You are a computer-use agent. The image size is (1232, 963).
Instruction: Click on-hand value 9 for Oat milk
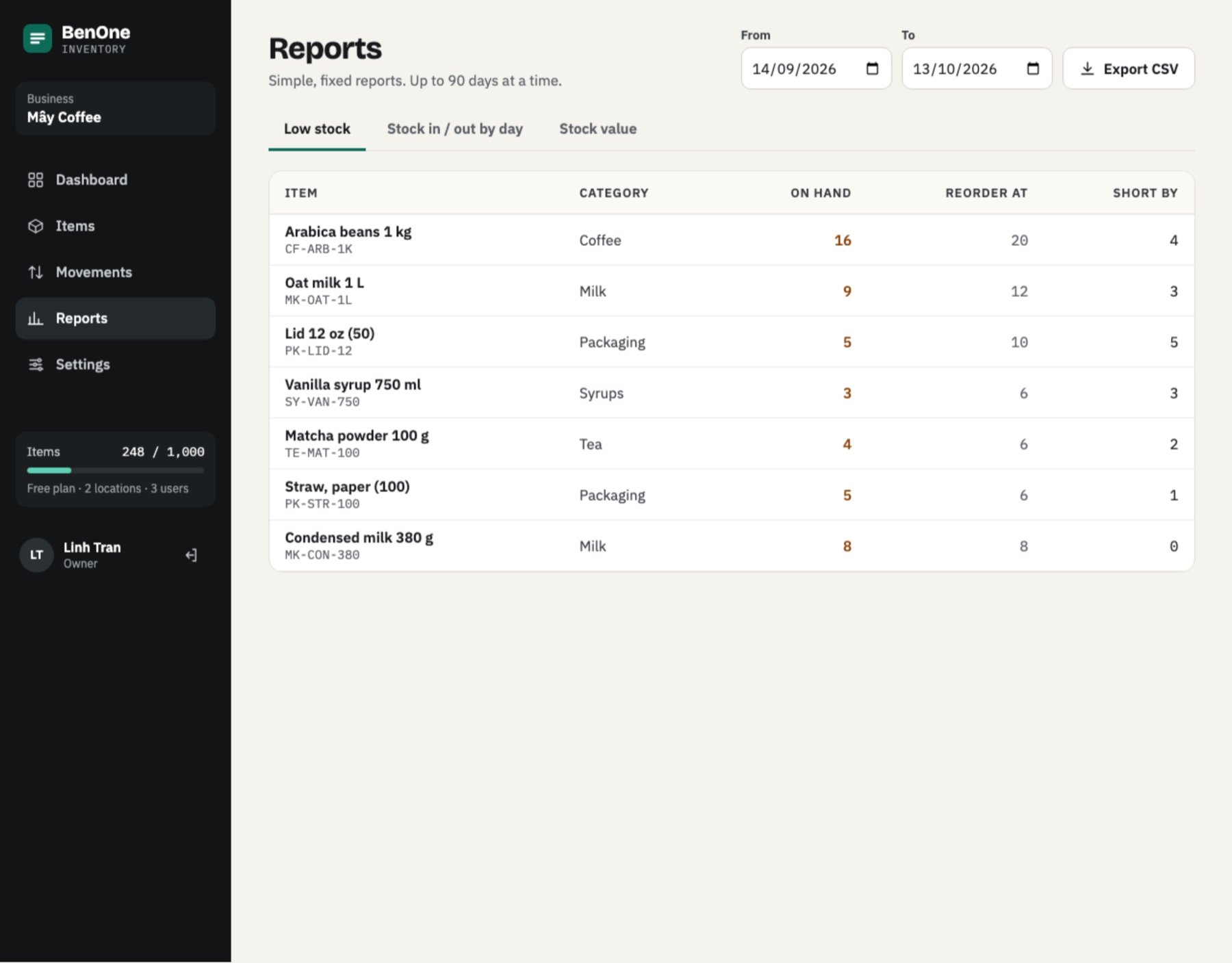pos(847,292)
